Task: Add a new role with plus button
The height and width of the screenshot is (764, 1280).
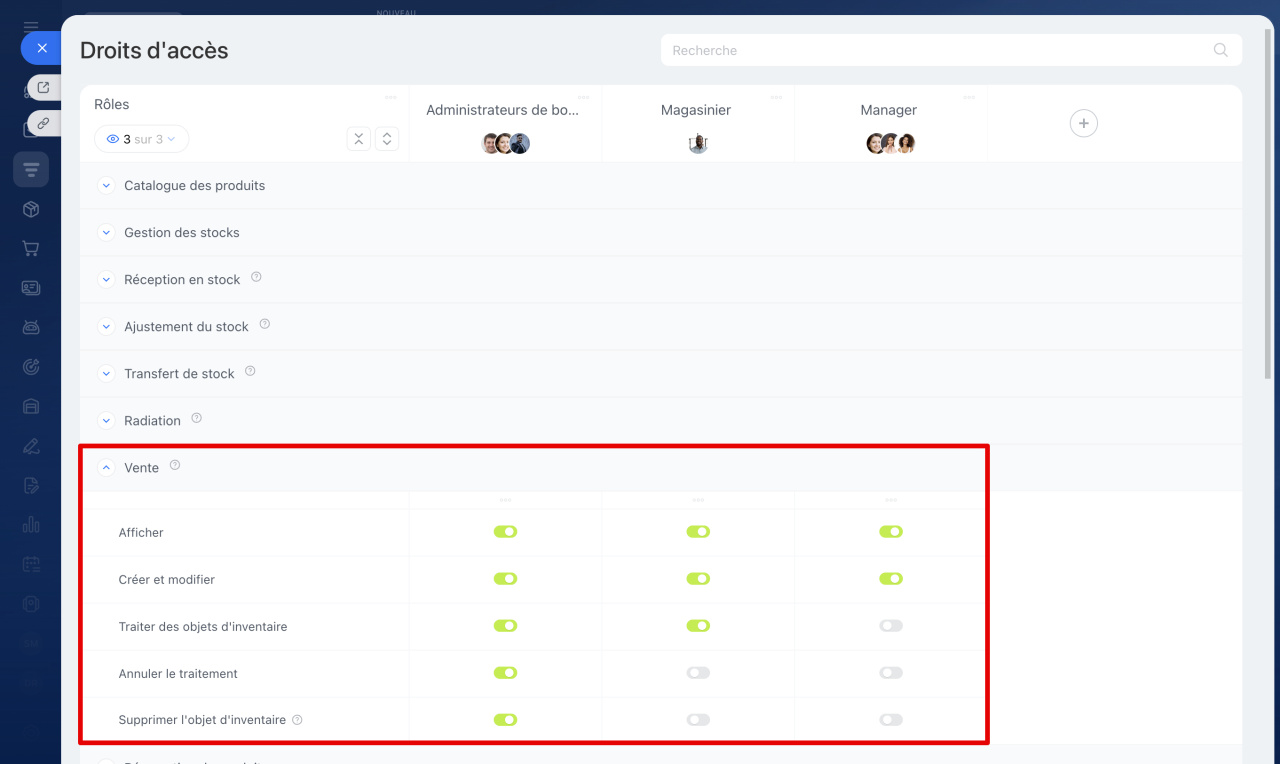Action: 1083,123
